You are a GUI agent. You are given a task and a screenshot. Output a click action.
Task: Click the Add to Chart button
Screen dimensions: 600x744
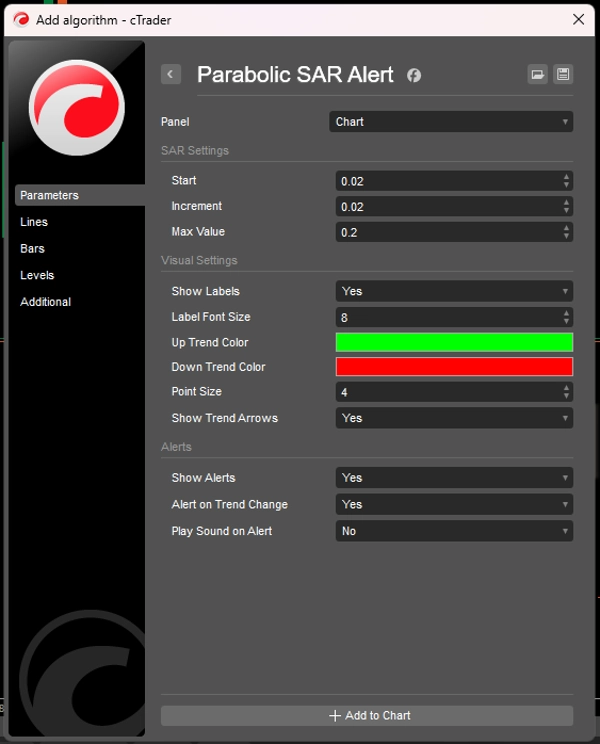[x=367, y=716]
